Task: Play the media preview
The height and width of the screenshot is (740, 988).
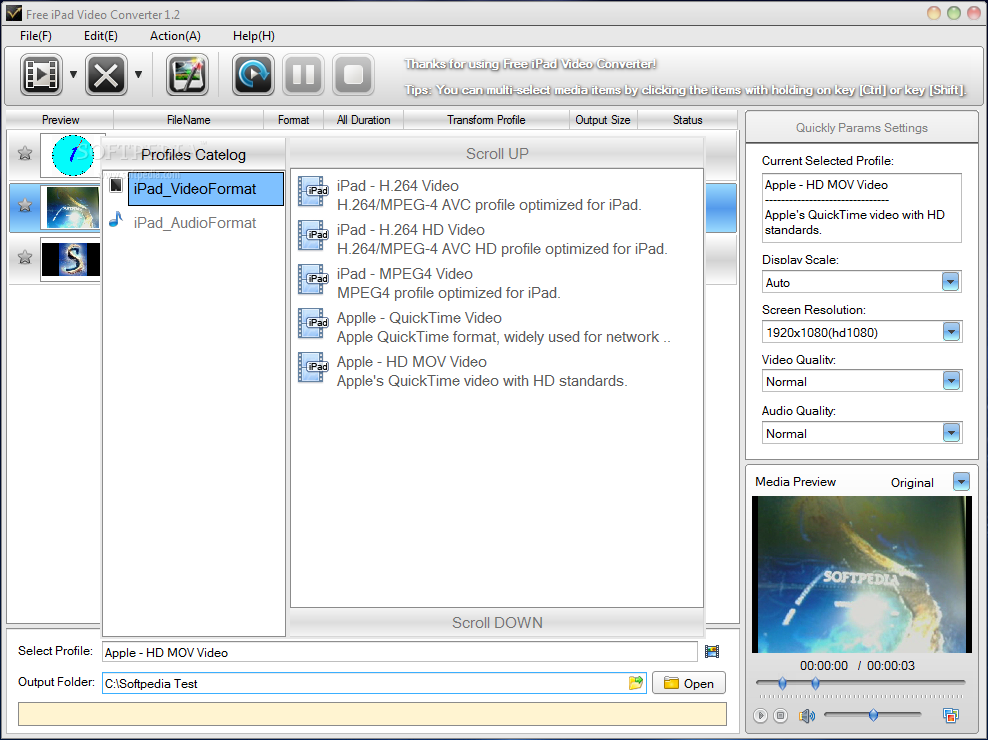Action: coord(761,715)
